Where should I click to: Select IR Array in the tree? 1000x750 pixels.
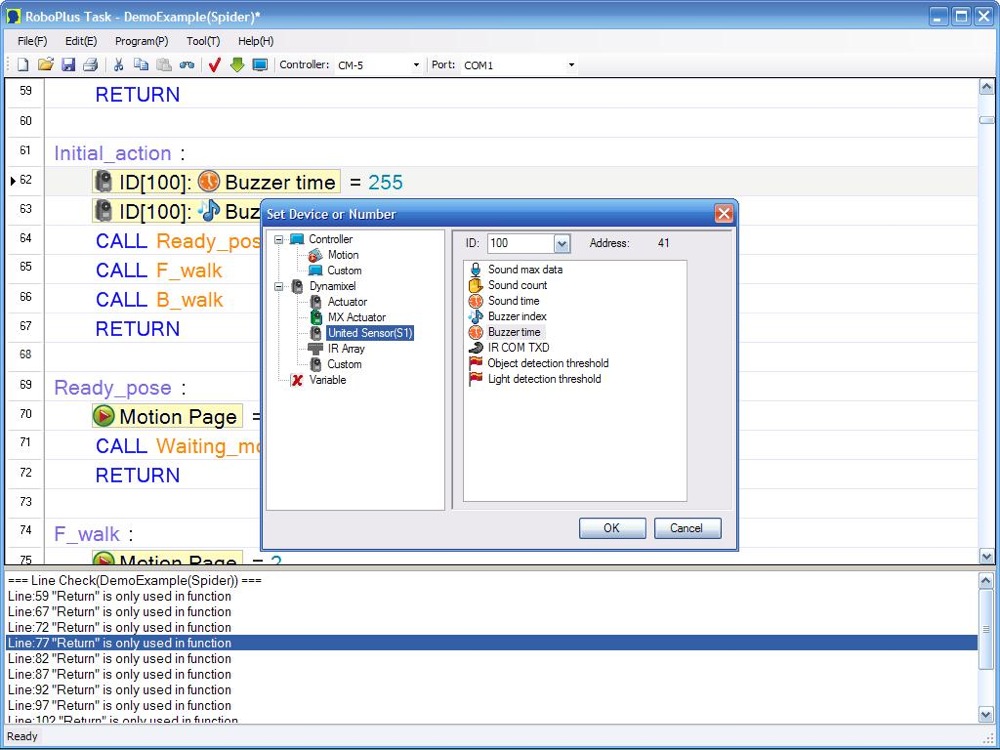point(346,349)
